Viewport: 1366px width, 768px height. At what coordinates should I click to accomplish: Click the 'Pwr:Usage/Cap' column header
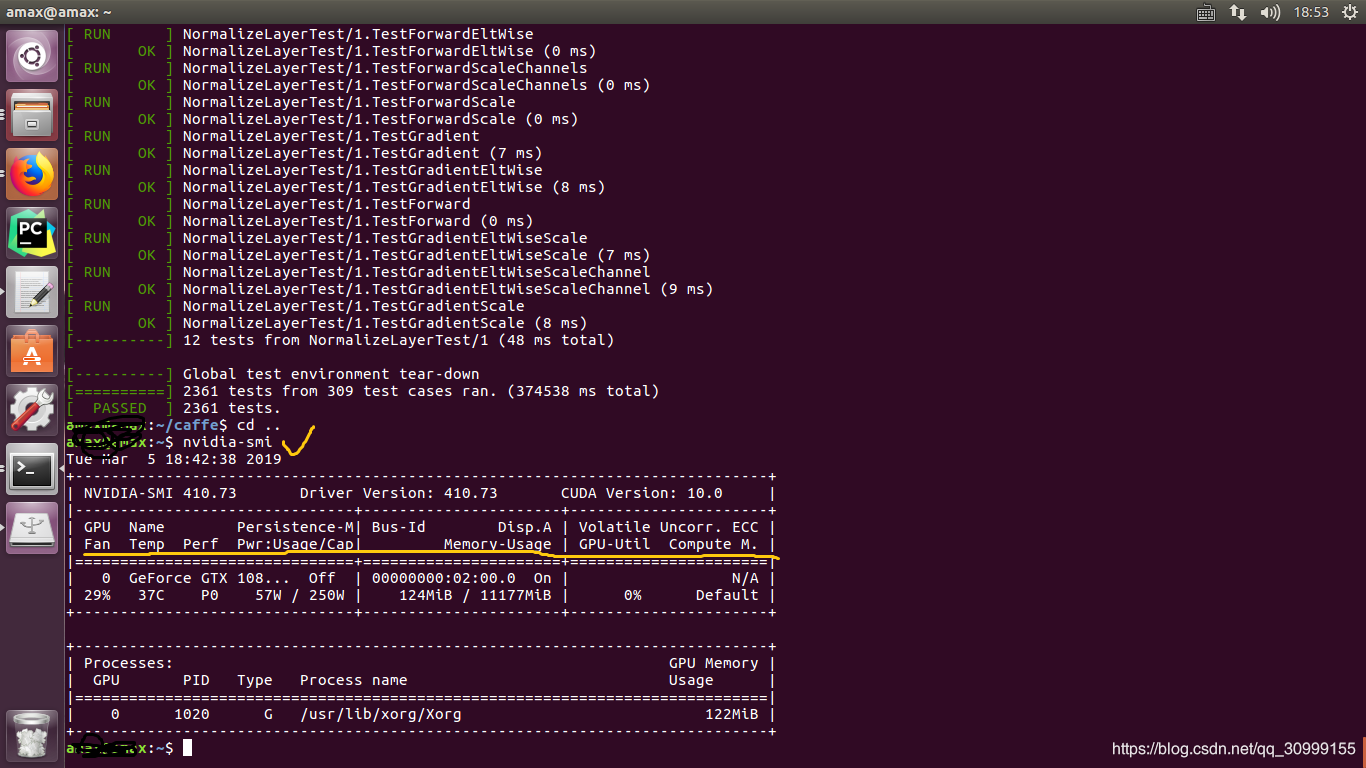point(295,544)
